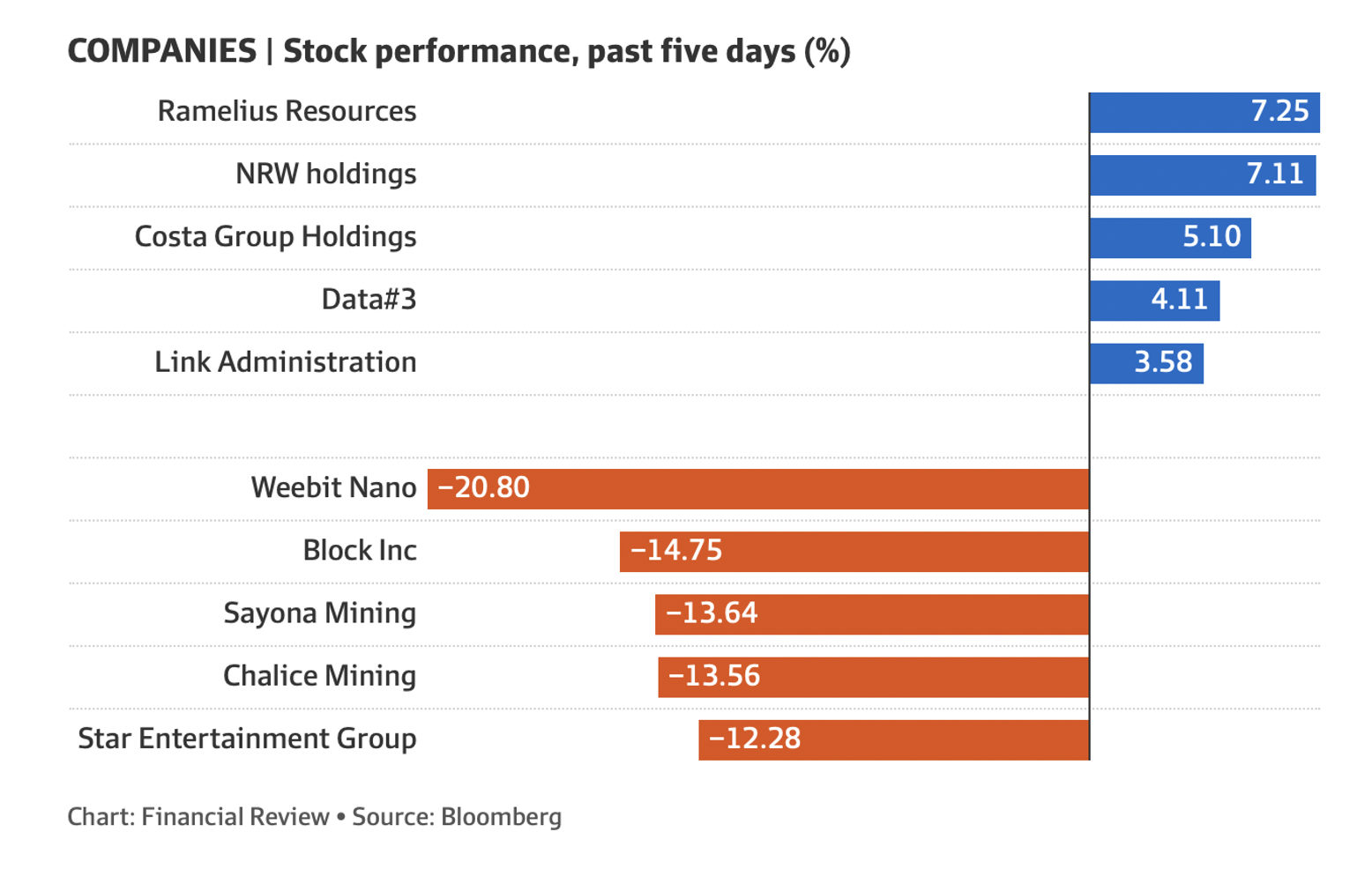Select the "Link Administration" company label
1372x869 pixels.
click(x=285, y=362)
